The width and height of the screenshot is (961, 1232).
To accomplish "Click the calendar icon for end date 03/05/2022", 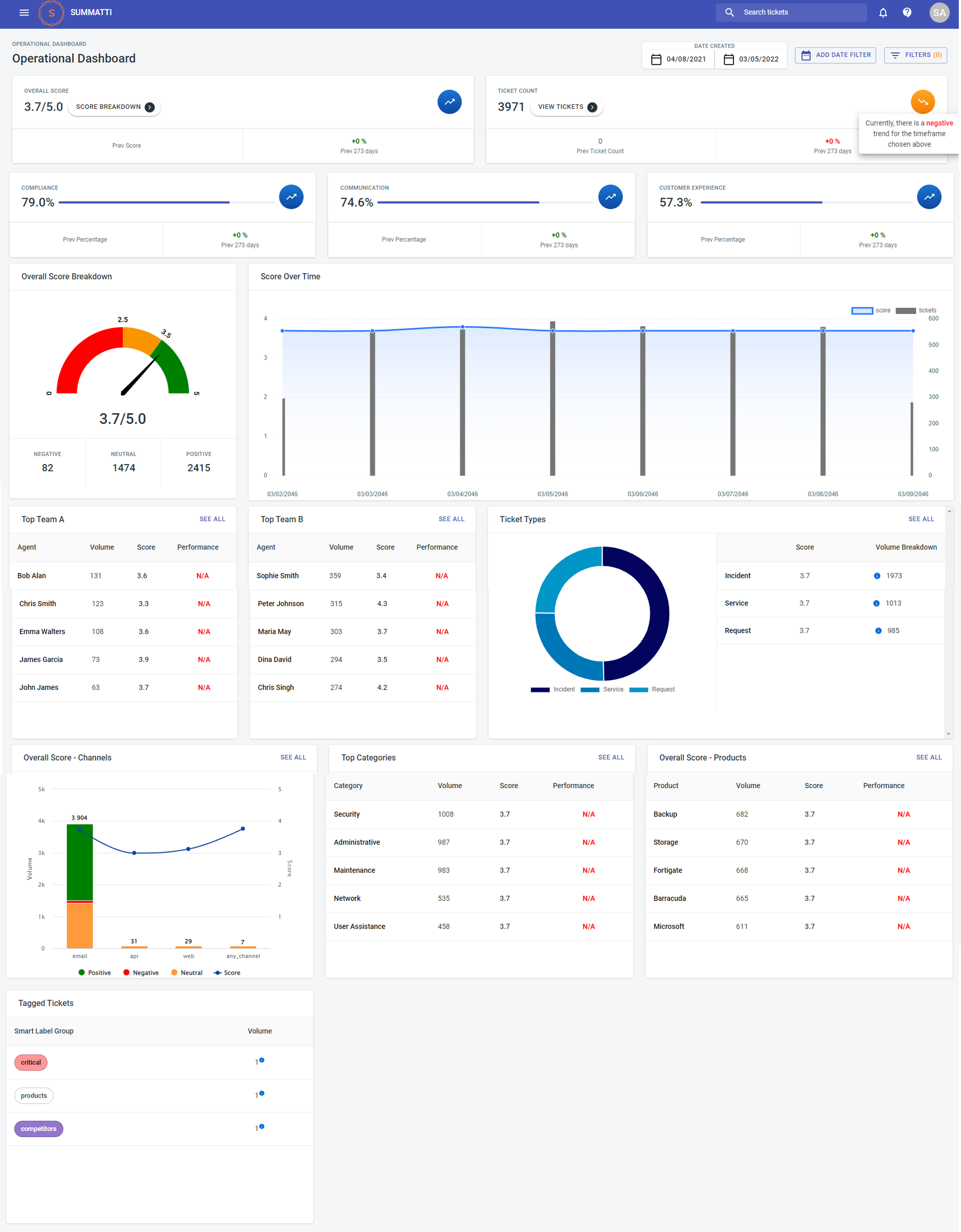I will 729,59.
